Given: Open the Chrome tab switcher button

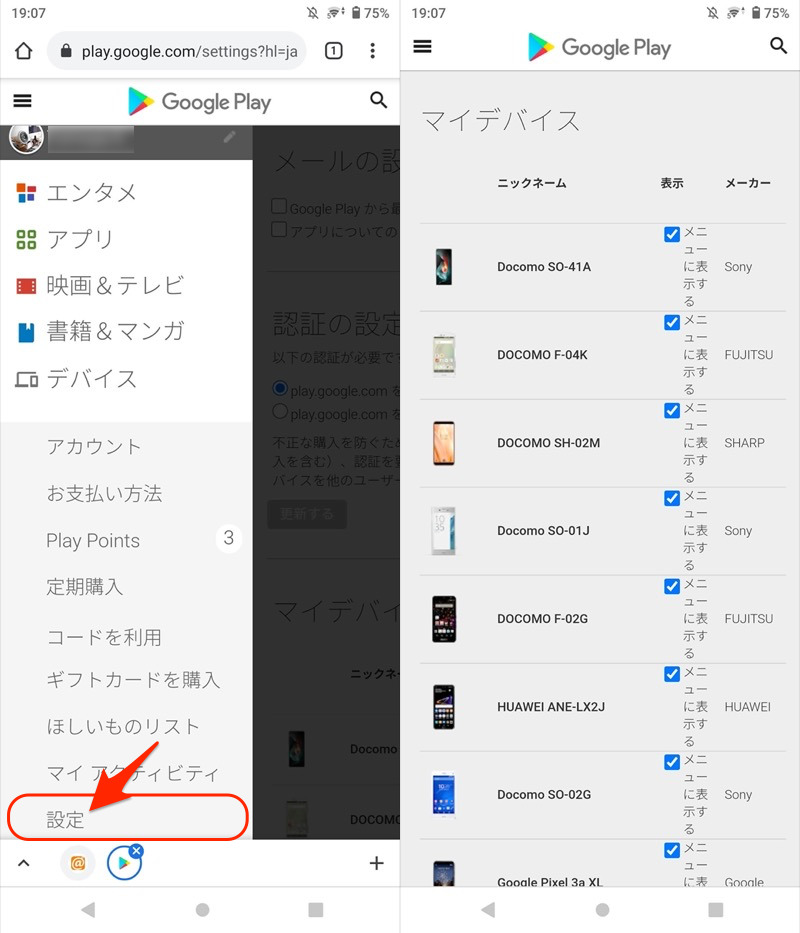Looking at the screenshot, I should [x=333, y=51].
